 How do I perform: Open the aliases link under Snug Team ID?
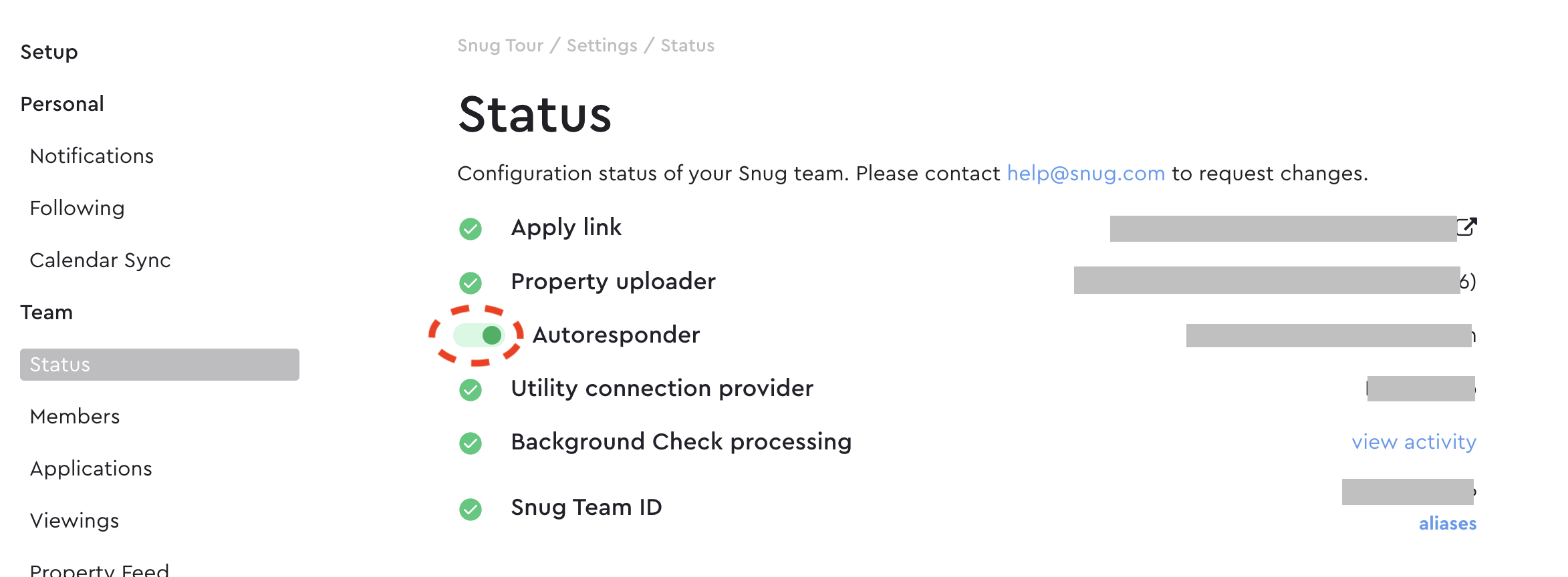click(x=1448, y=524)
